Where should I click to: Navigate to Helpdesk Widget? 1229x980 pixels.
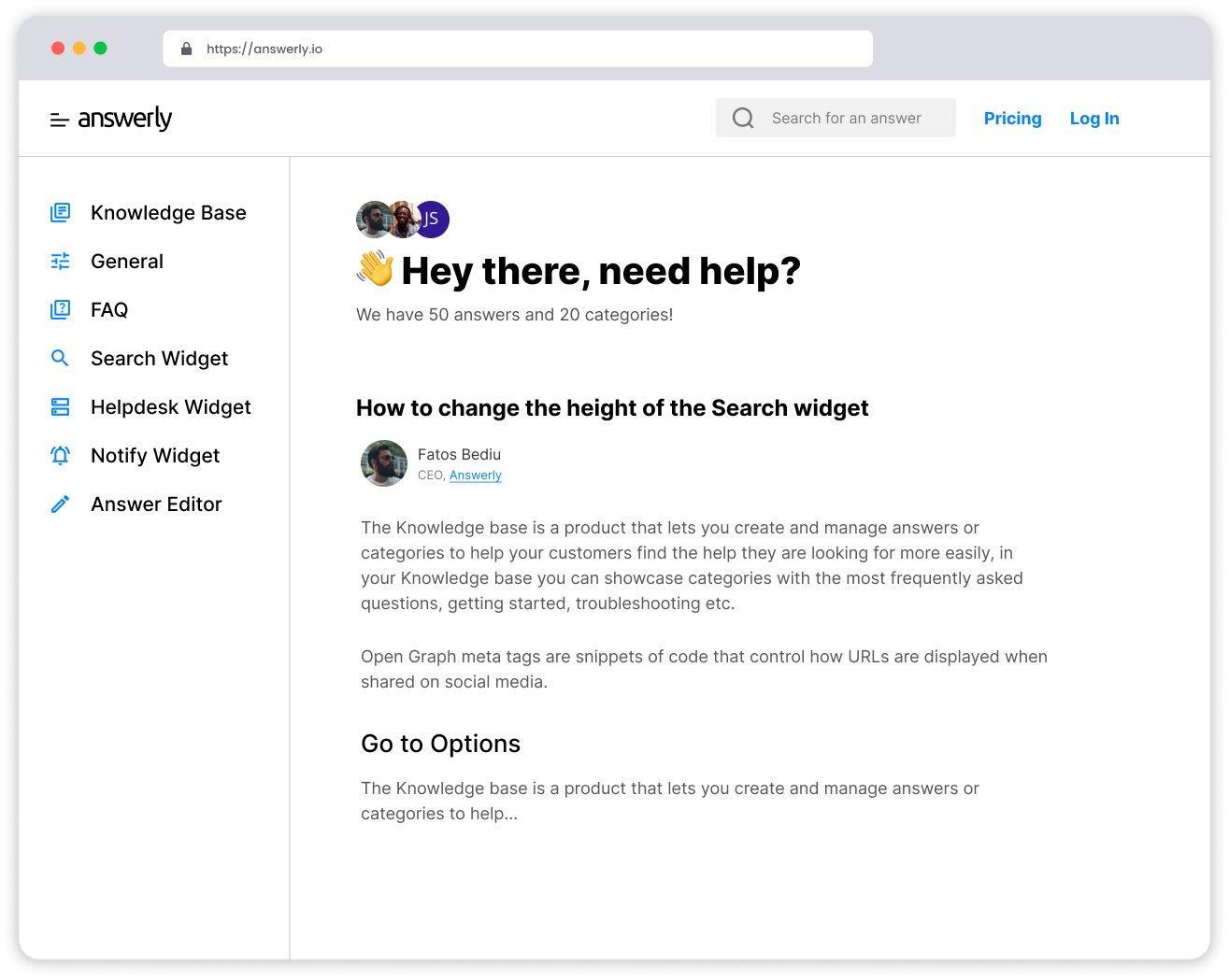tap(171, 407)
